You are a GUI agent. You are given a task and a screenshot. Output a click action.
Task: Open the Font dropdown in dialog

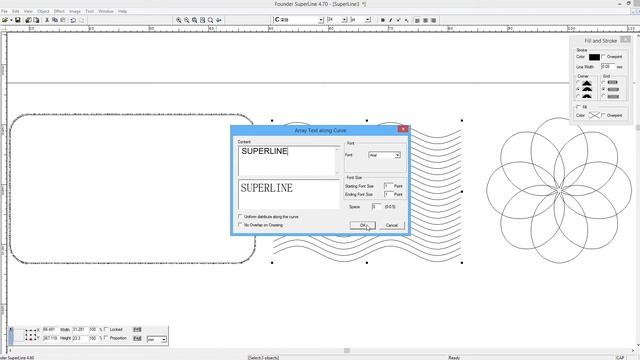pyautogui.click(x=397, y=155)
